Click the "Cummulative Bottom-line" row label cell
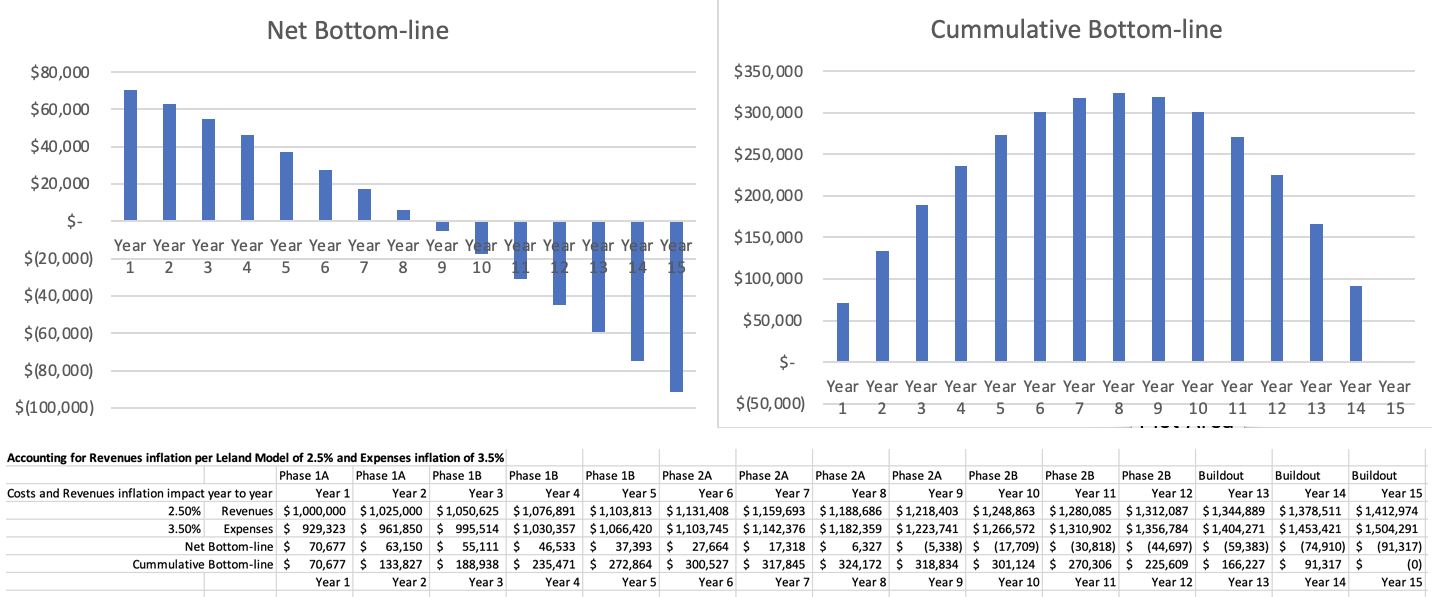The height and width of the screenshot is (597, 1437). pyautogui.click(x=203, y=564)
